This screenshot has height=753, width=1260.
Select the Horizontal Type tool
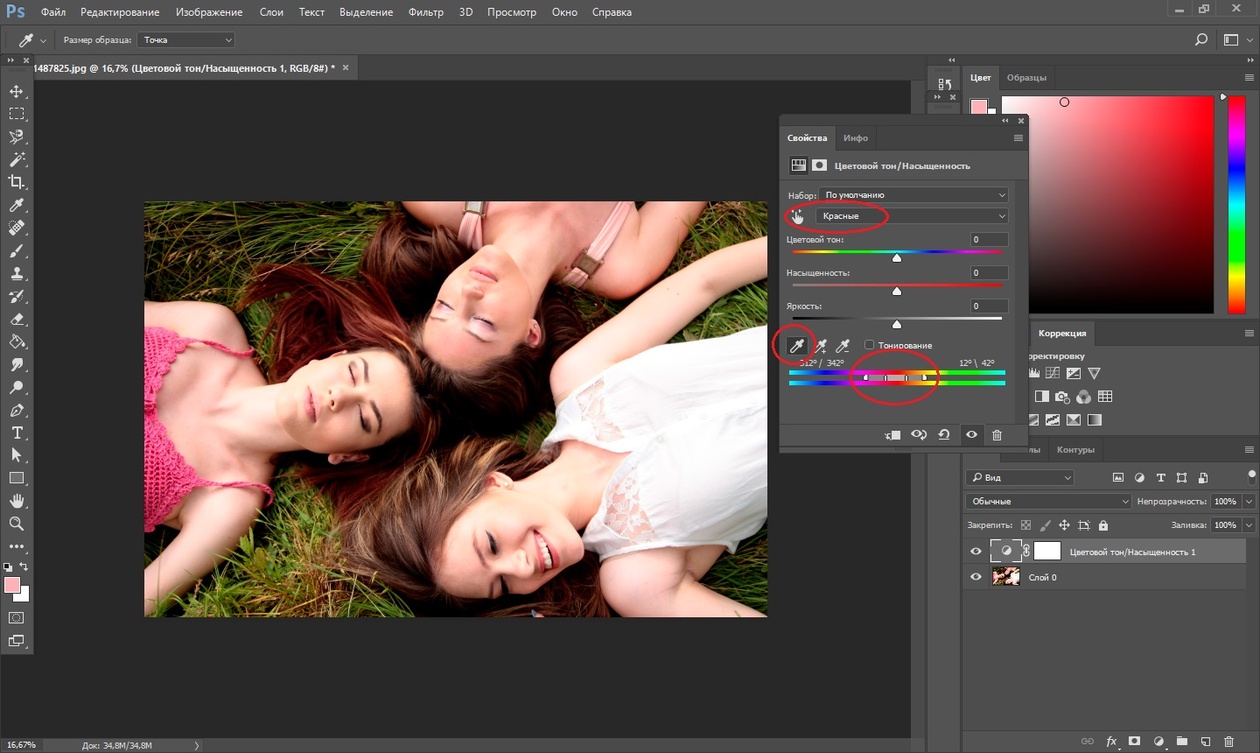[17, 433]
